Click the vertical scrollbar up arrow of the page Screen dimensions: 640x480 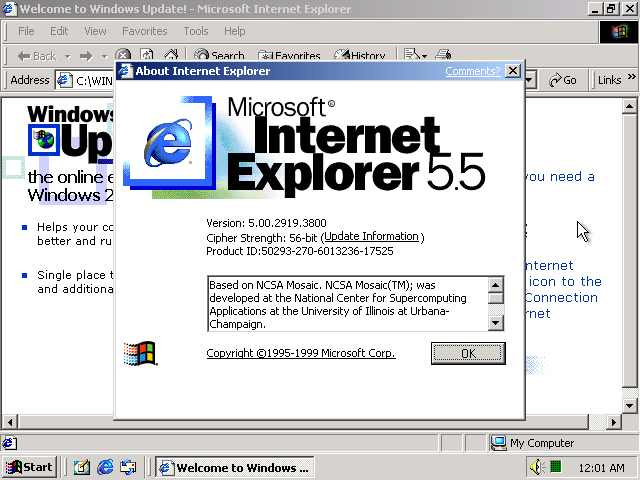coord(629,107)
